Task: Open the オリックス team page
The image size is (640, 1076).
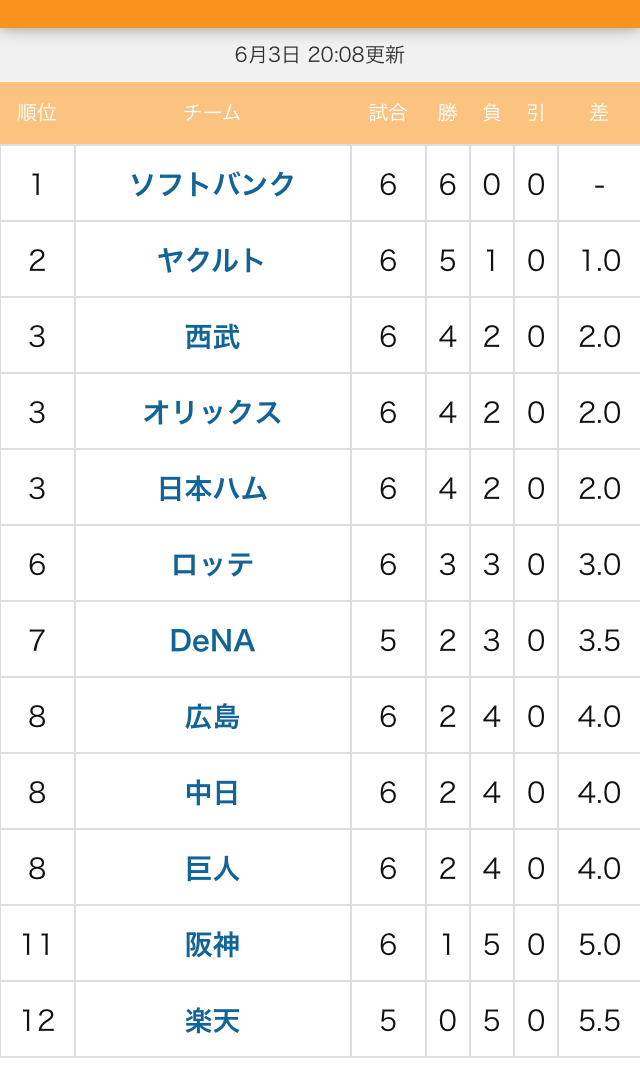Action: point(212,412)
